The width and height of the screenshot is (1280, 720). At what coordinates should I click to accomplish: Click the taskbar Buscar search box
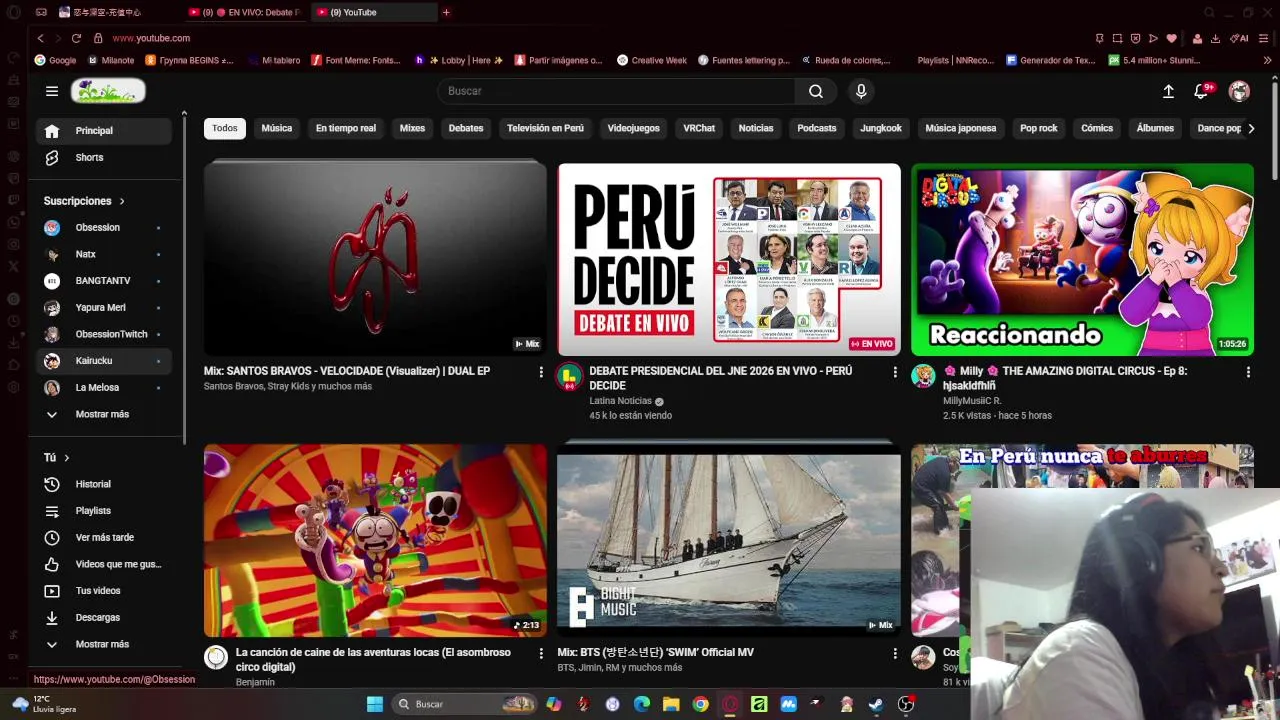click(465, 704)
